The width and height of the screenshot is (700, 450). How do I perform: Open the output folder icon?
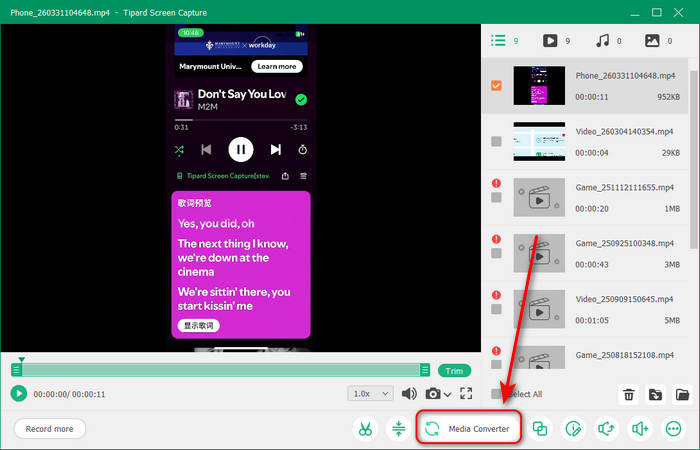pyautogui.click(x=682, y=395)
